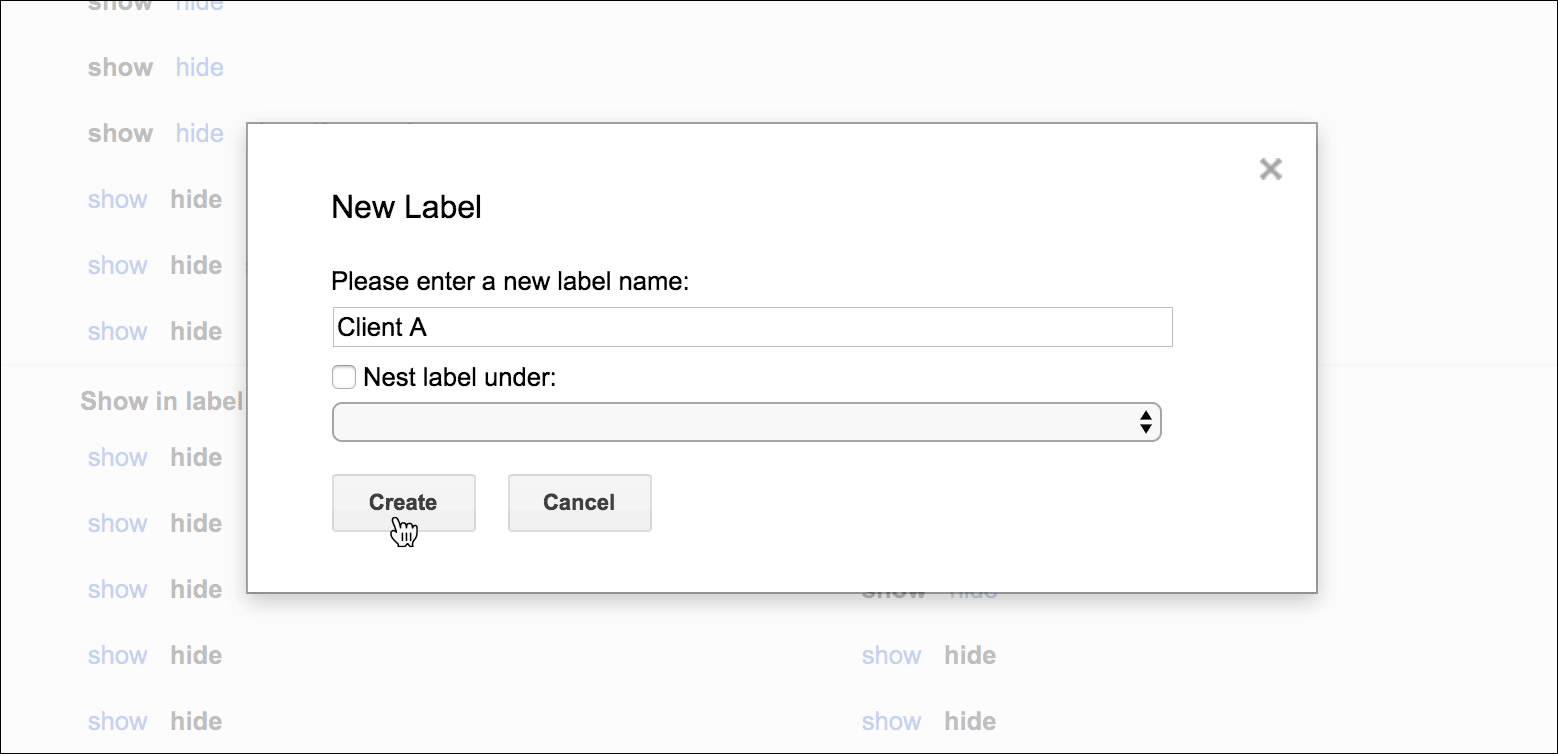Hide the last label in the bottom-right column
This screenshot has width=1558, height=754.
point(969,721)
